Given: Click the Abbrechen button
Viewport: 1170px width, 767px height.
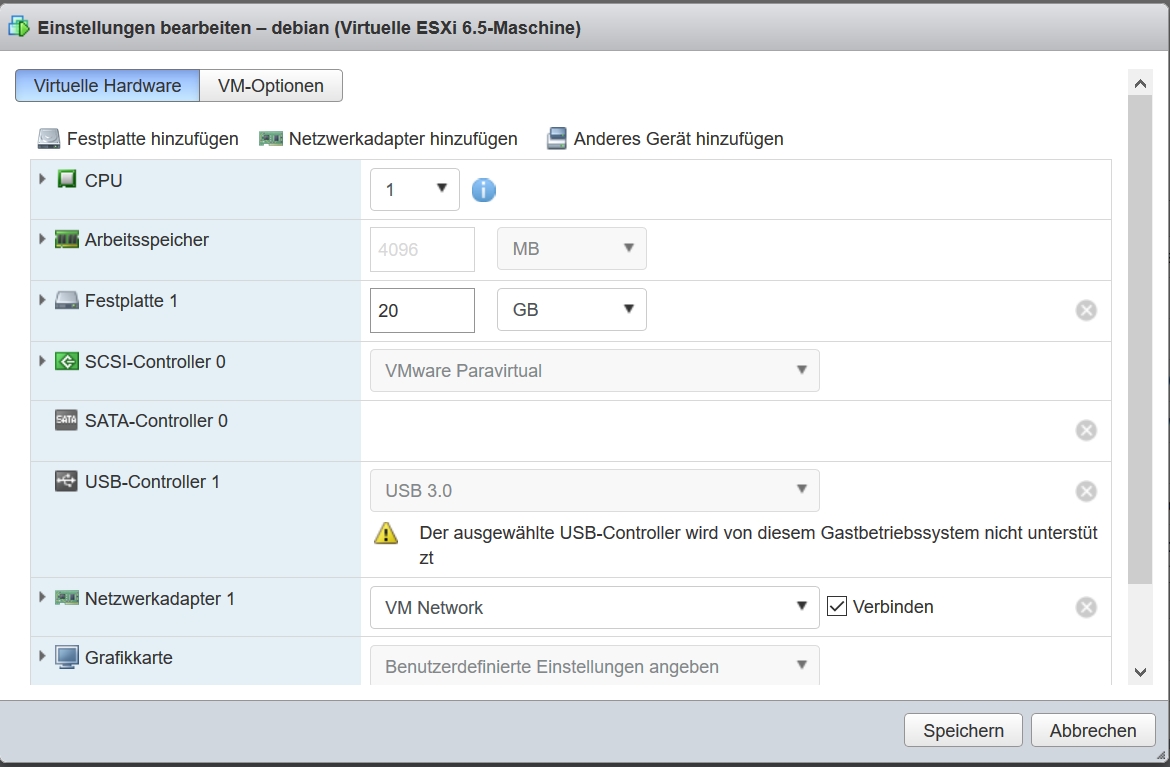Looking at the screenshot, I should click(1093, 730).
